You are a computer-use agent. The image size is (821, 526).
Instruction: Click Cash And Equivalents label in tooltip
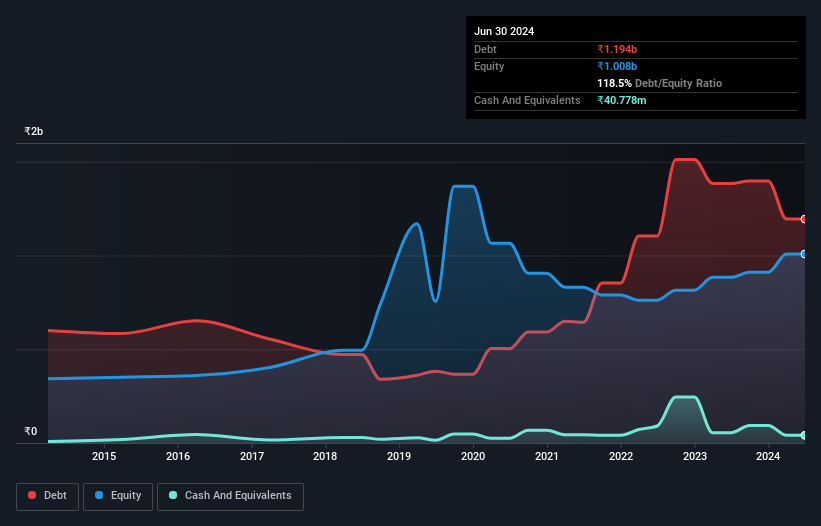527,100
